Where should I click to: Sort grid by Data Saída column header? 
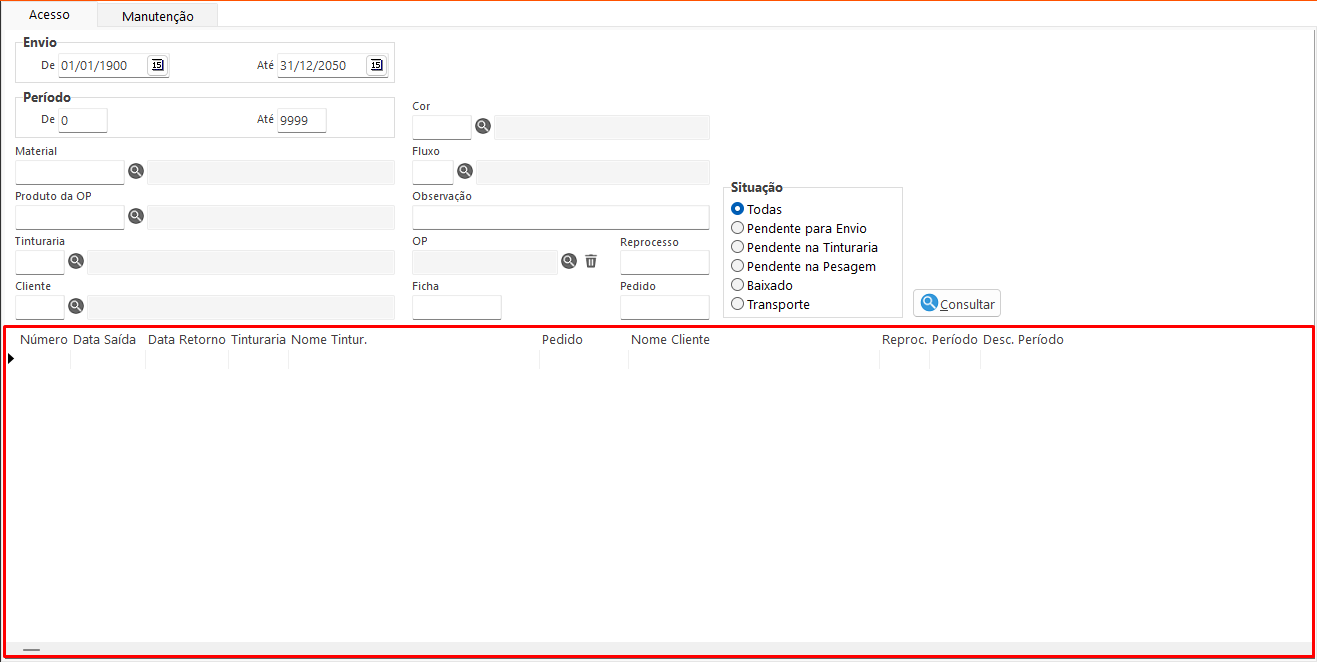click(104, 340)
